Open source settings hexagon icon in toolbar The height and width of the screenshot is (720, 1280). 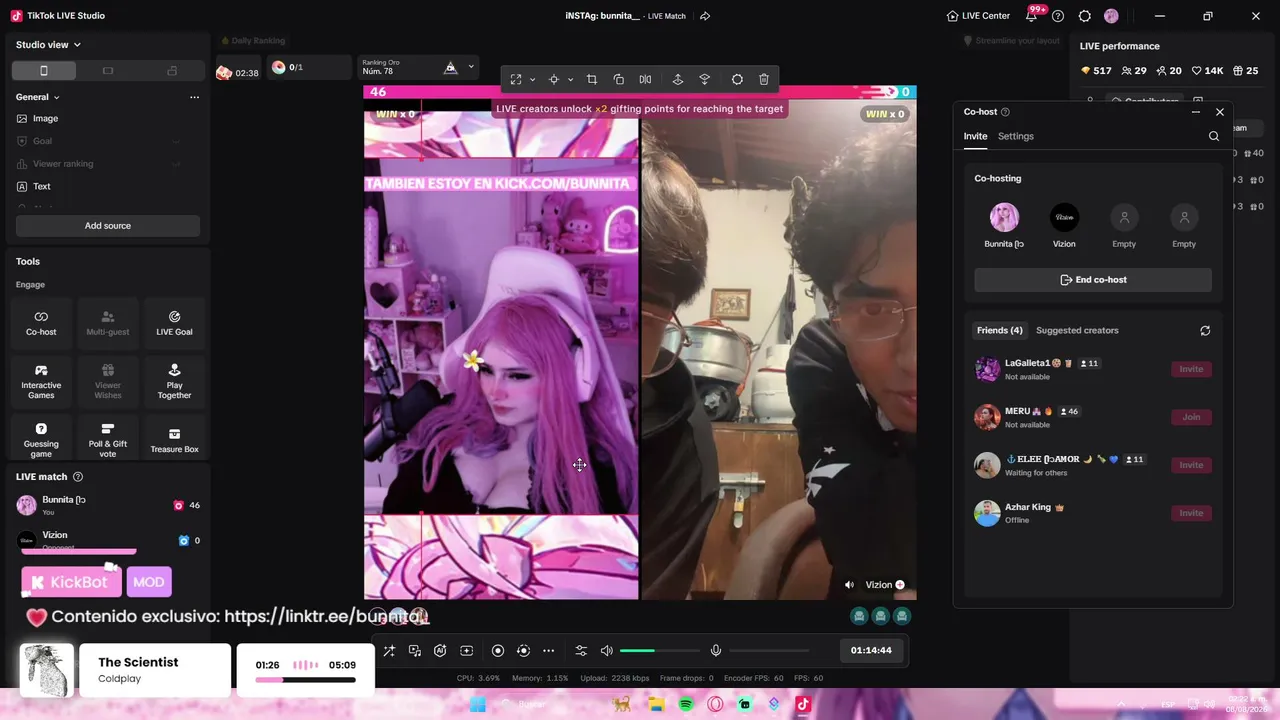click(x=737, y=79)
